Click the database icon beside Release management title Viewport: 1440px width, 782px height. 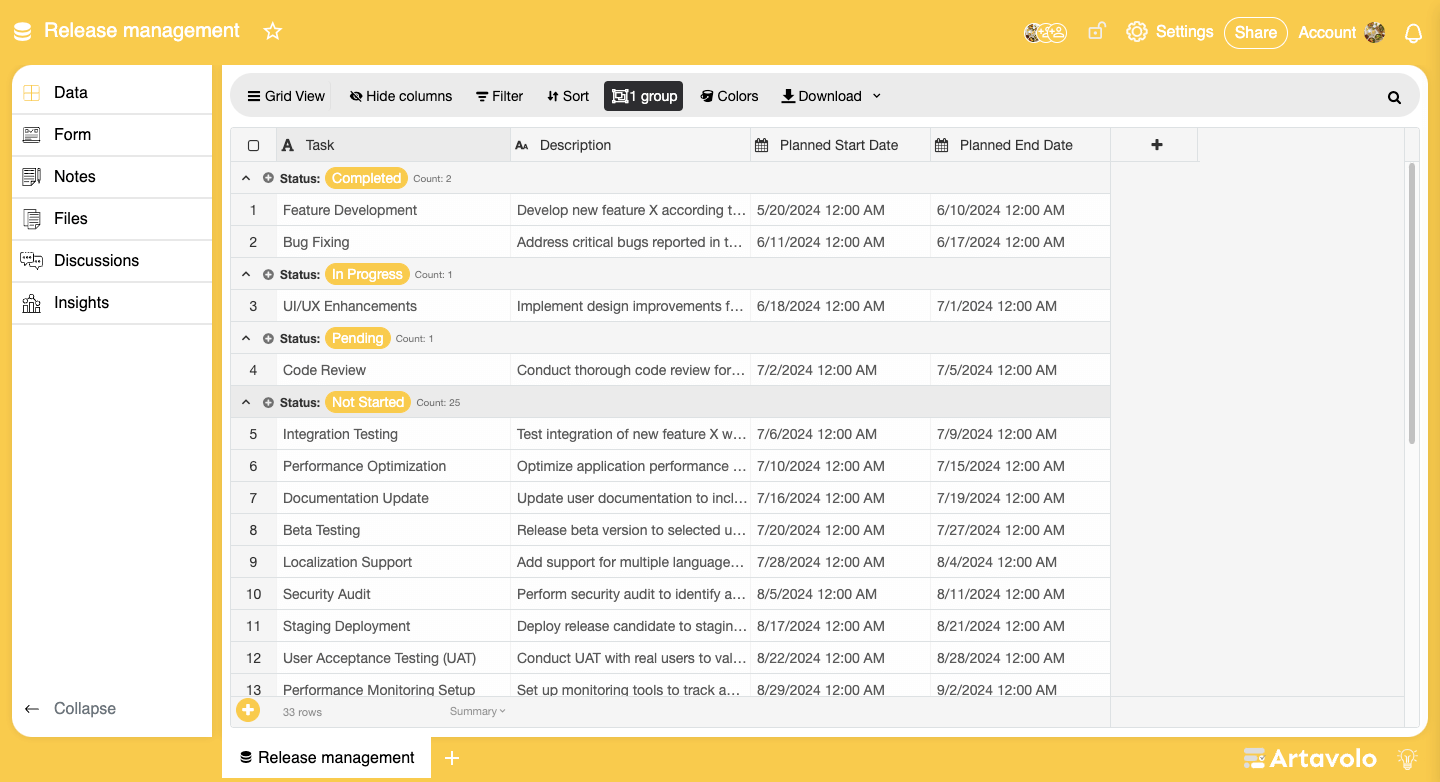coord(23,31)
